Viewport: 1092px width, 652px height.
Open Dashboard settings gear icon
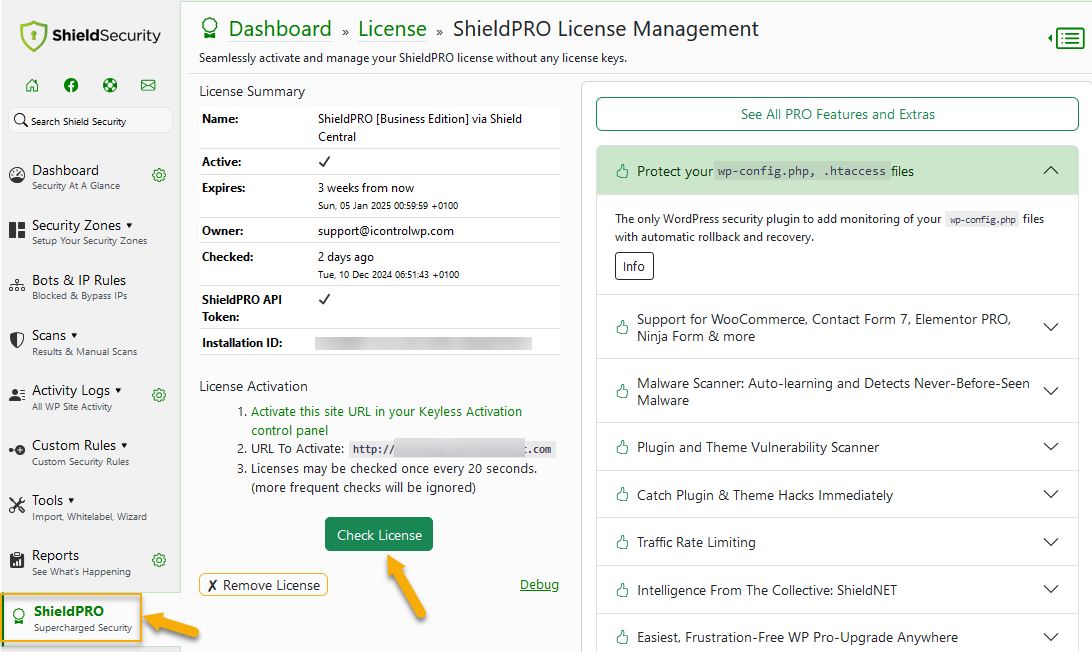click(x=159, y=175)
